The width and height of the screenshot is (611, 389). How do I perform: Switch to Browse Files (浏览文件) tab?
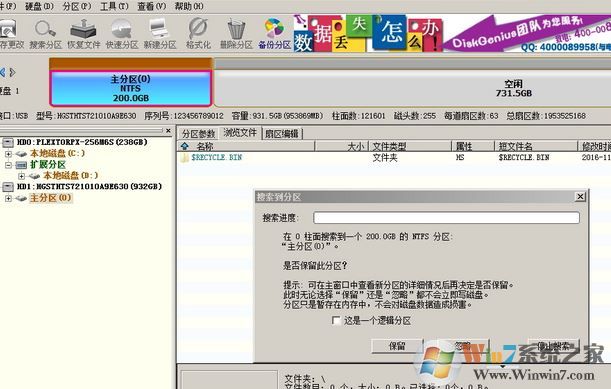[240, 133]
